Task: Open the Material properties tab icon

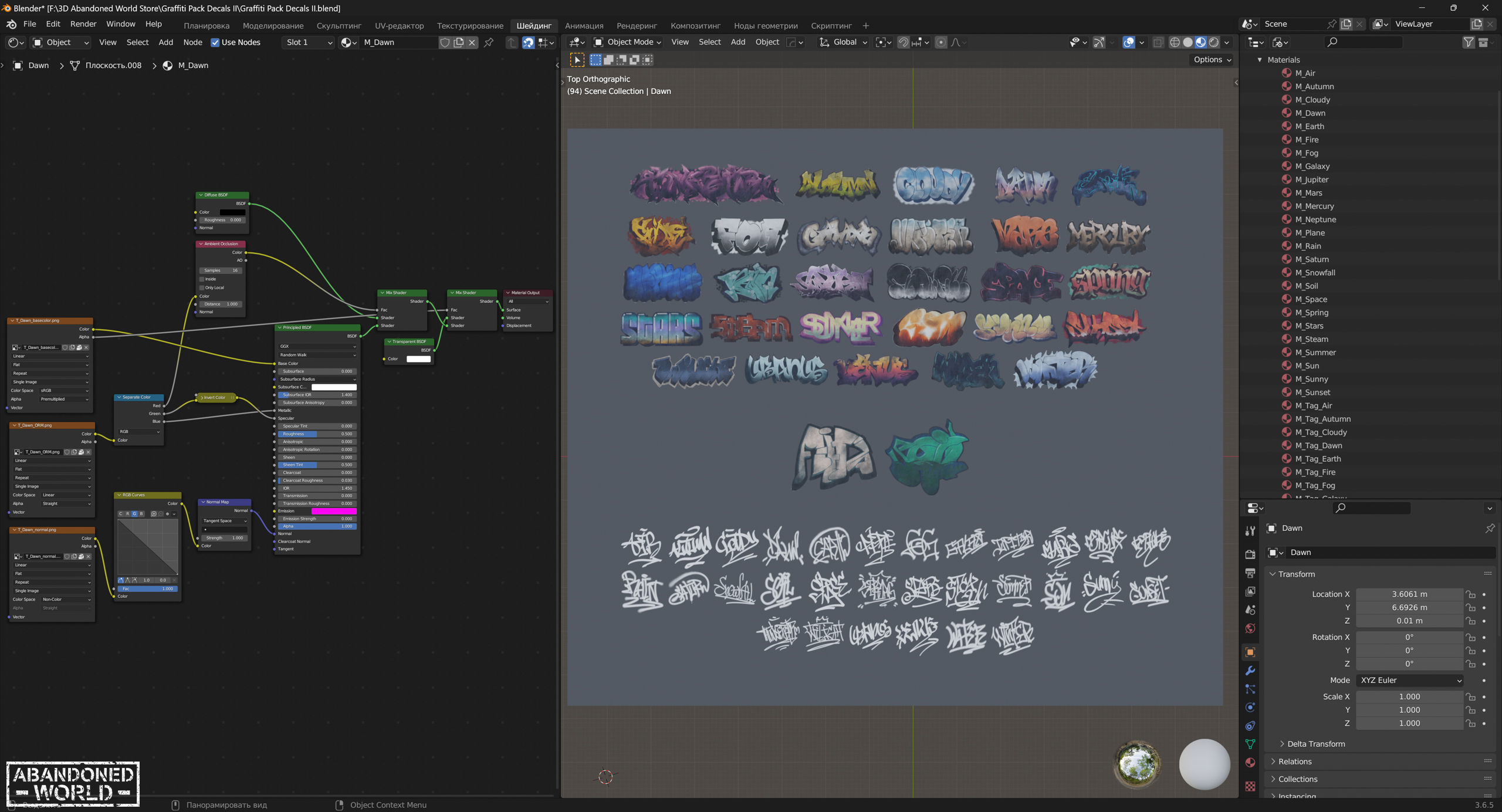Action: [x=1250, y=762]
